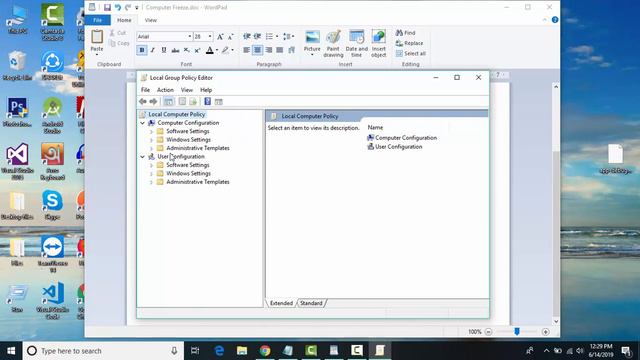The width and height of the screenshot is (640, 360).
Task: Expand Software Settings under Computer Configuration
Action: point(151,131)
